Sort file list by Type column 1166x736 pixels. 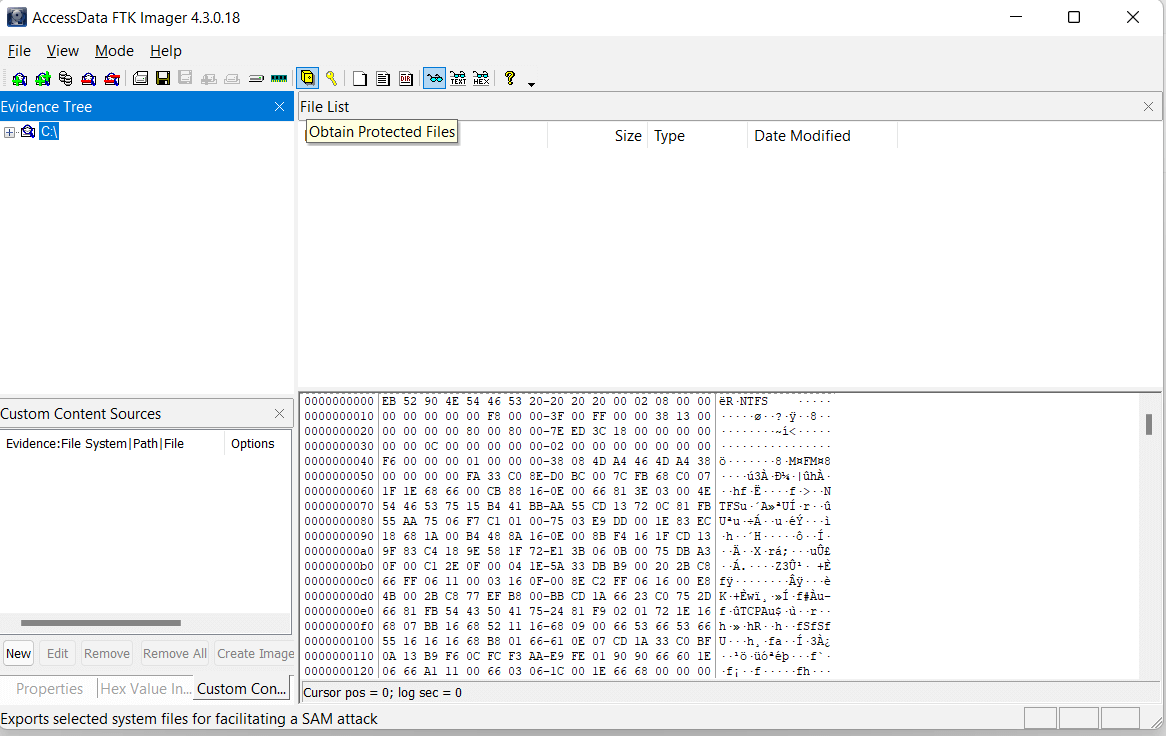click(698, 136)
